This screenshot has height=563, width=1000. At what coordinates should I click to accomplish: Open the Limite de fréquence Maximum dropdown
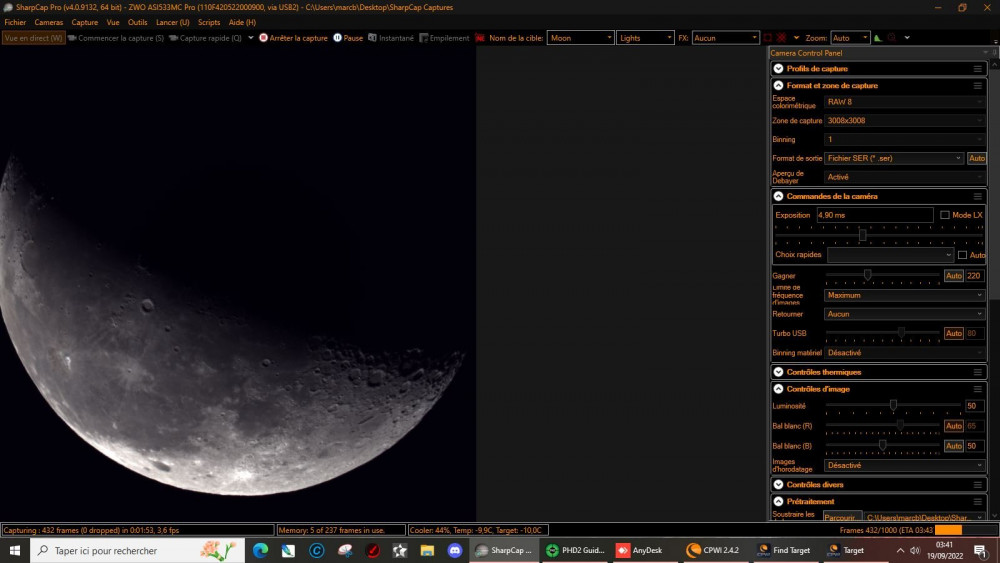pos(904,295)
